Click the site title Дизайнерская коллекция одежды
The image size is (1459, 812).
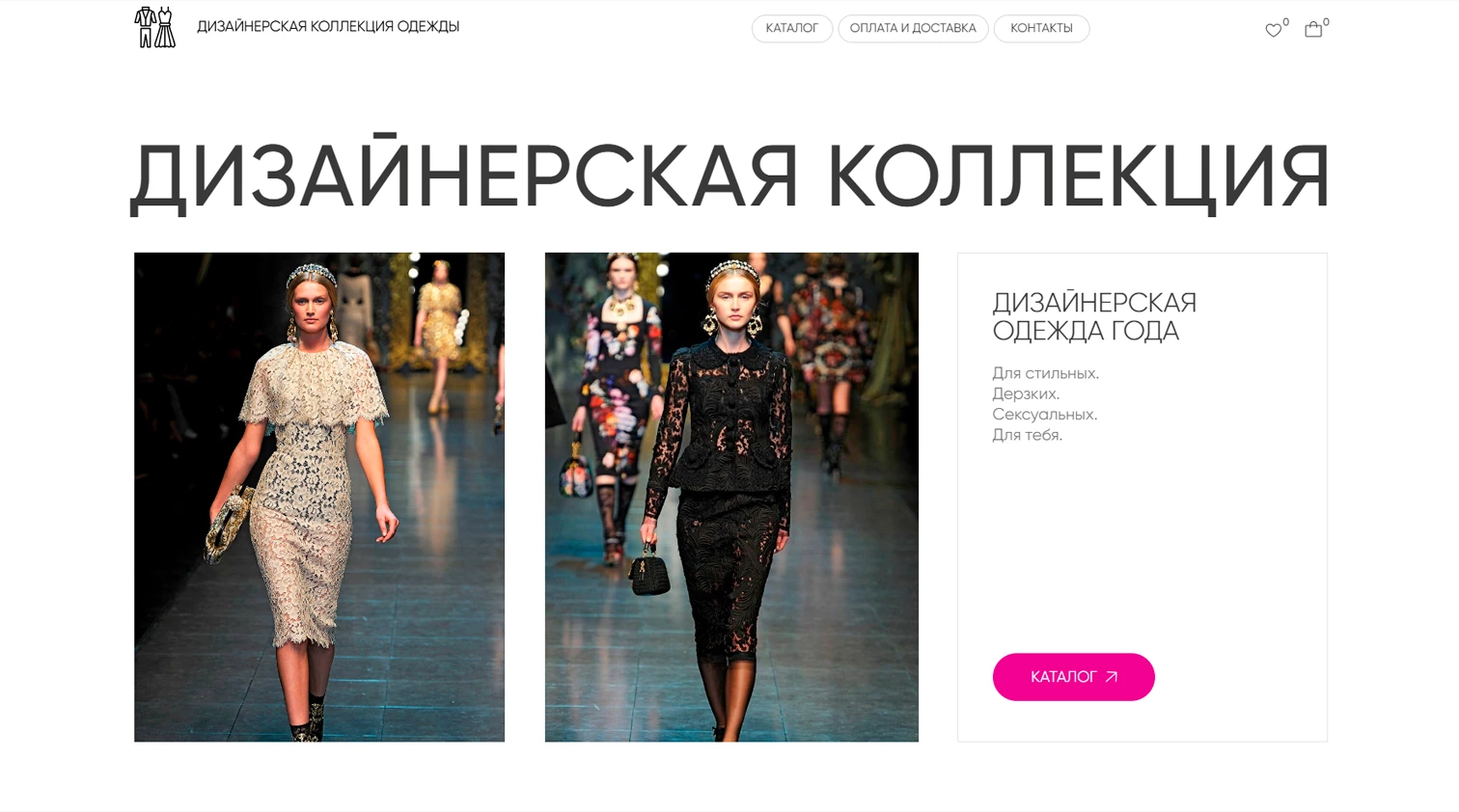click(328, 27)
